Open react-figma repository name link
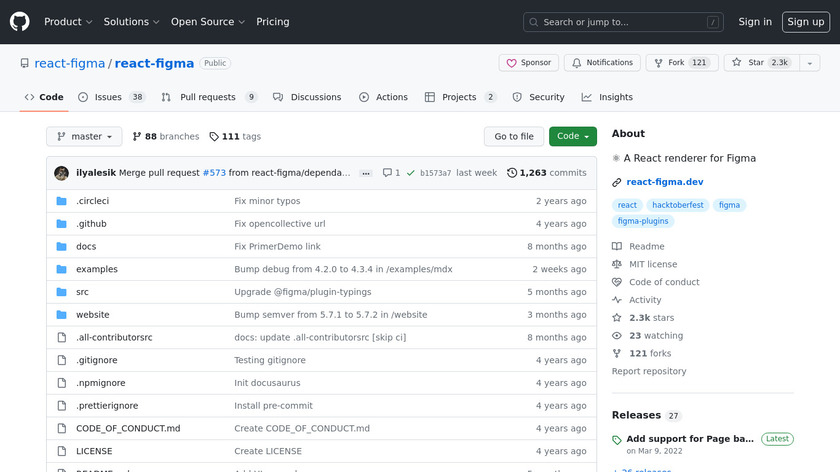The width and height of the screenshot is (840, 472). click(x=154, y=63)
